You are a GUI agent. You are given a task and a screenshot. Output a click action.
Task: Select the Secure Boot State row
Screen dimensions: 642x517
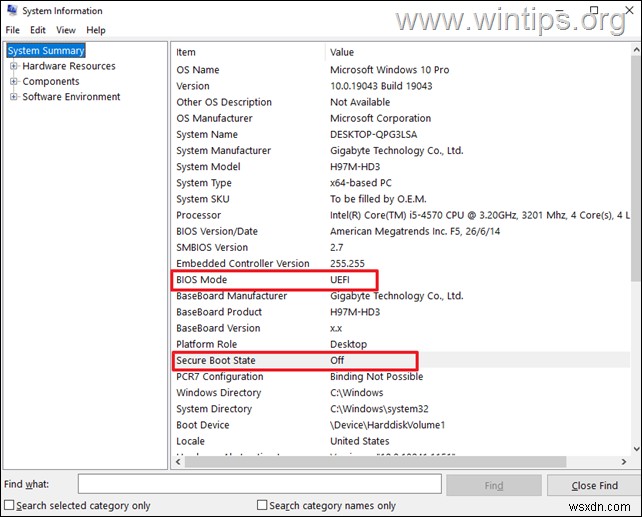pyautogui.click(x=401, y=360)
